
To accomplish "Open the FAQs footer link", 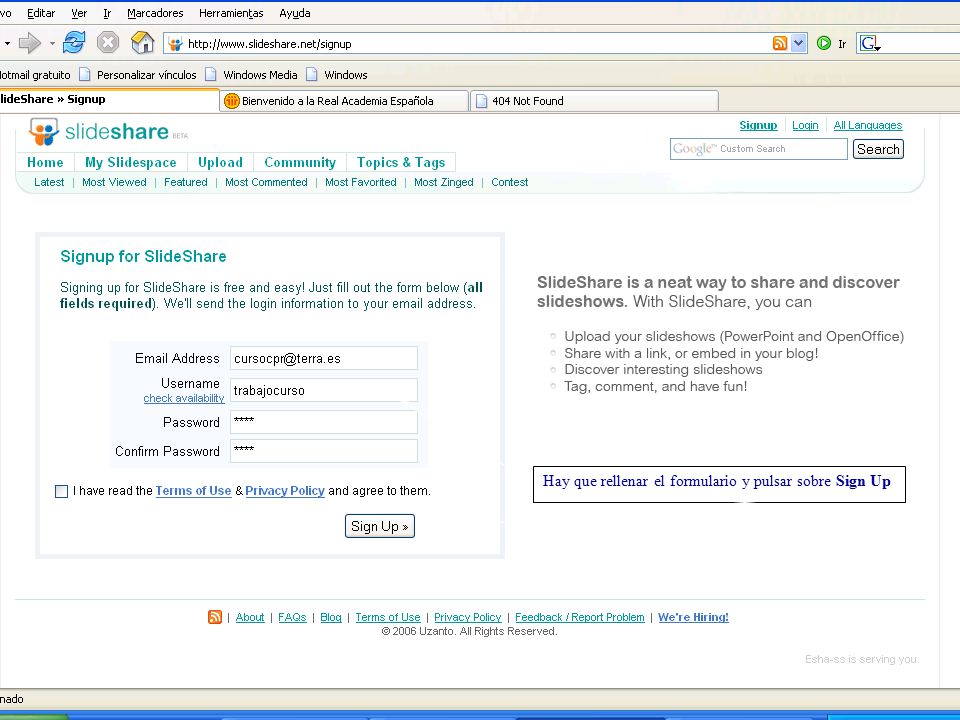I will pyautogui.click(x=292, y=617).
